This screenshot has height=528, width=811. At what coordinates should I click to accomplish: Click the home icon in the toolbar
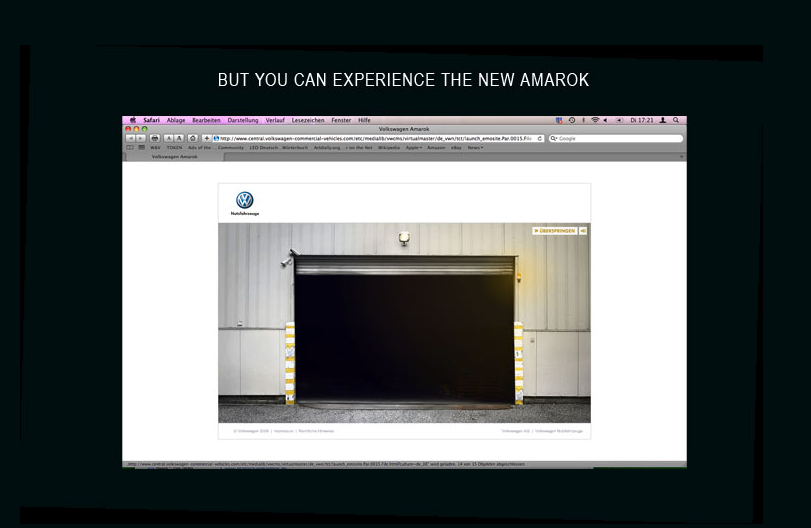pos(193,139)
